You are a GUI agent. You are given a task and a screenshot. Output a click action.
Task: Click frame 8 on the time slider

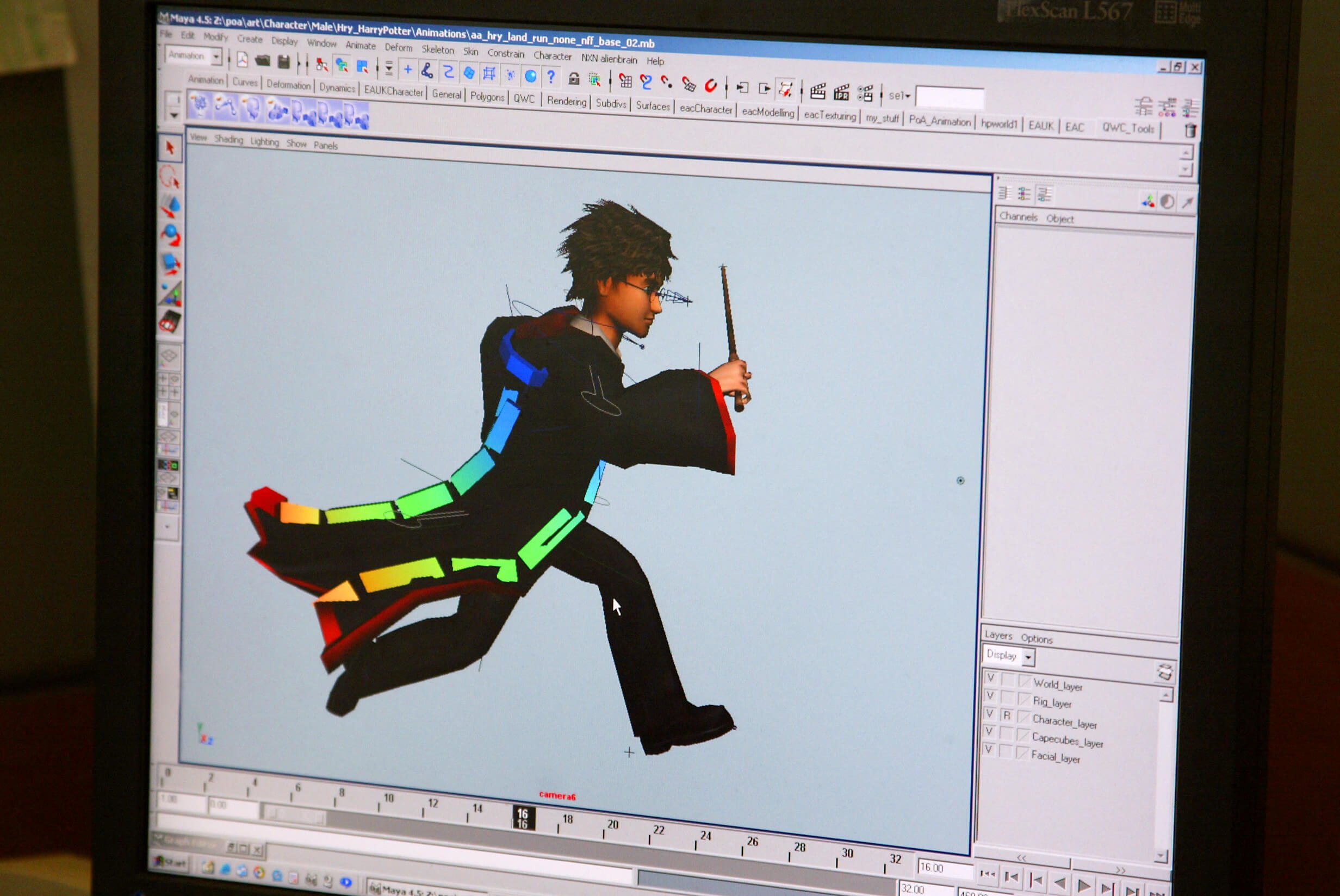342,793
